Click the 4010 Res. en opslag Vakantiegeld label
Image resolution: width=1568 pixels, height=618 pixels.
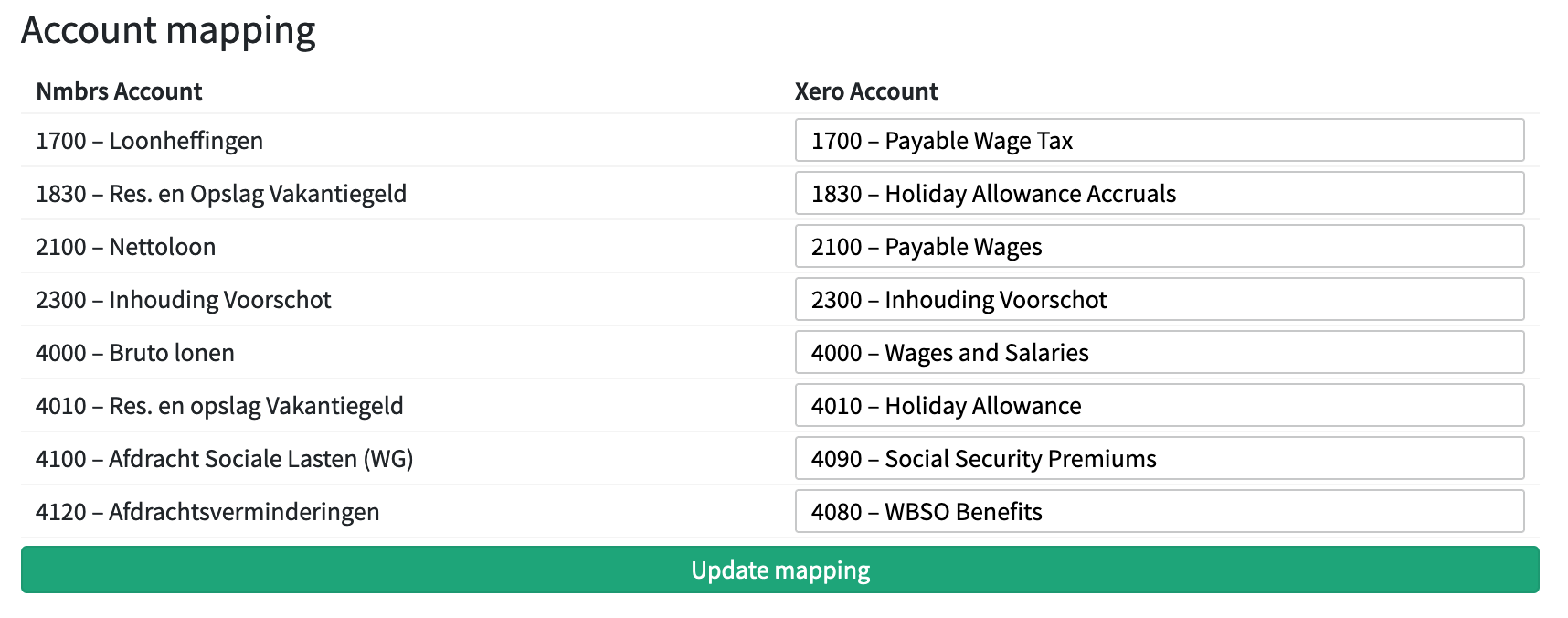pos(219,406)
